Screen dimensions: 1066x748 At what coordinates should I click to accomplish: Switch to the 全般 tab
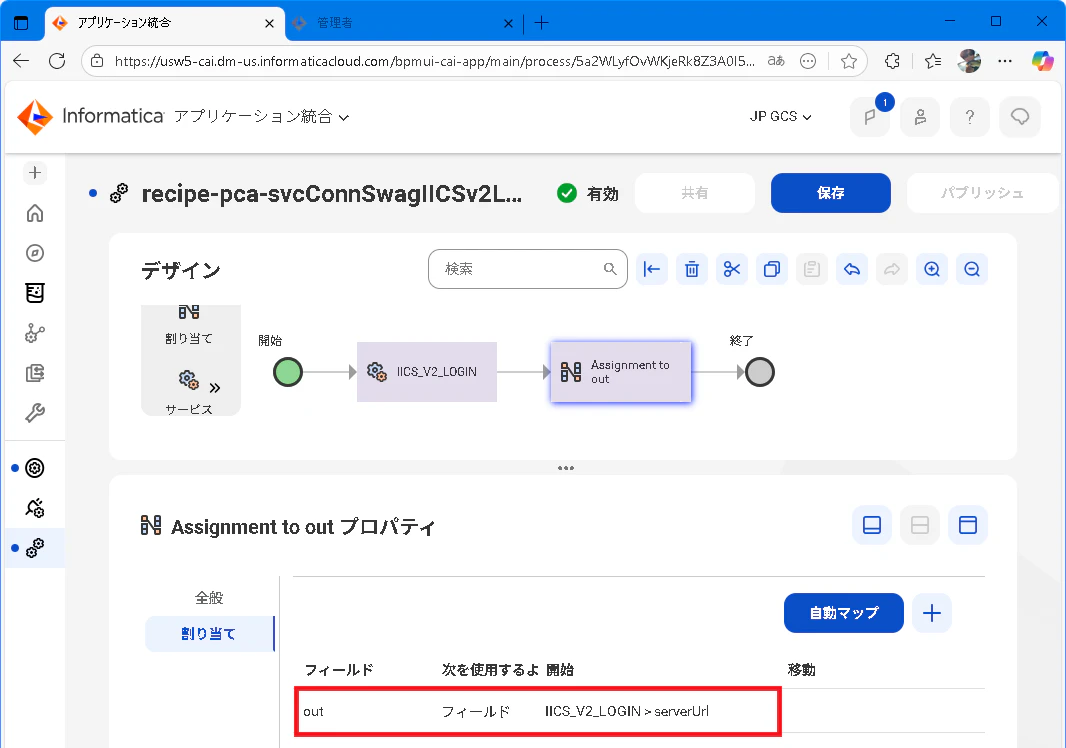(209, 598)
